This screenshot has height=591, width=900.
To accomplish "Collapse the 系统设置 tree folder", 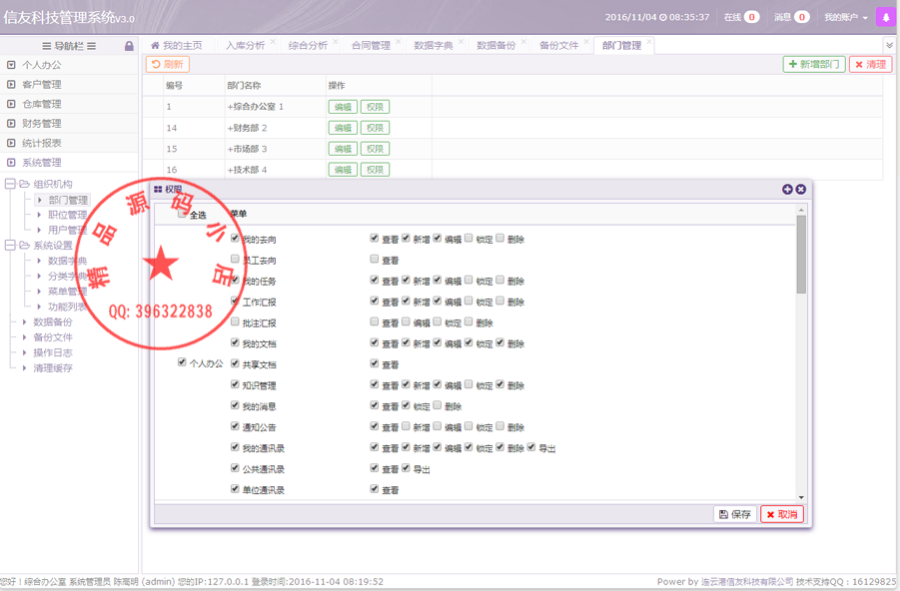I will [x=10, y=245].
